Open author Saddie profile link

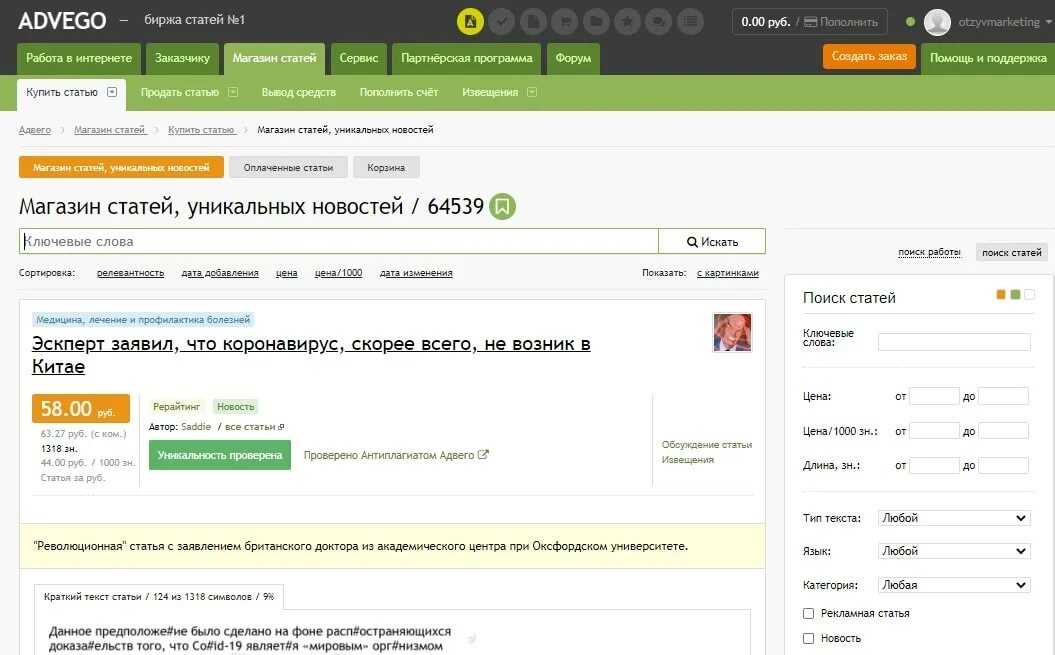196,427
